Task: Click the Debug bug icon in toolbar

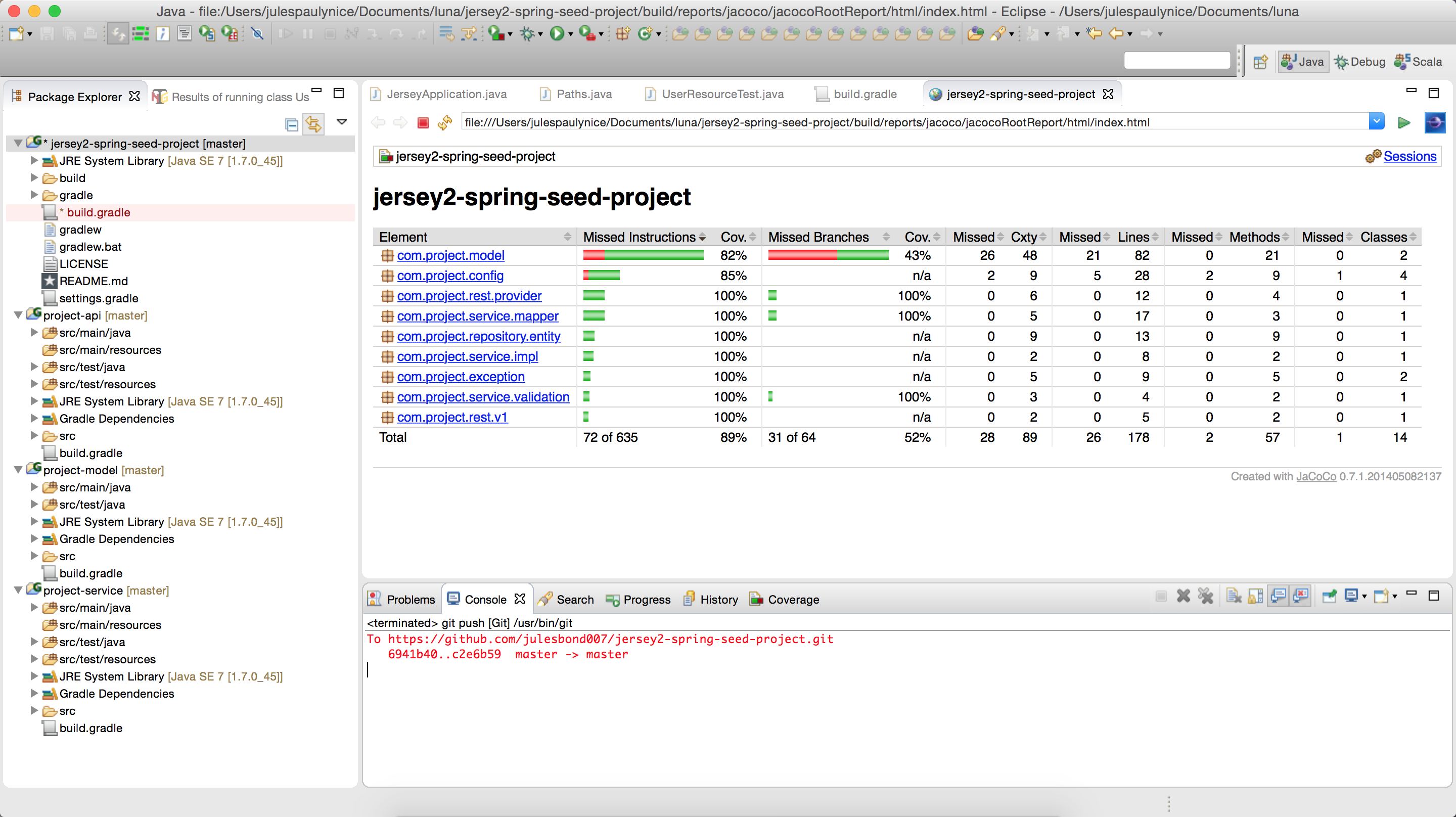Action: tap(527, 34)
